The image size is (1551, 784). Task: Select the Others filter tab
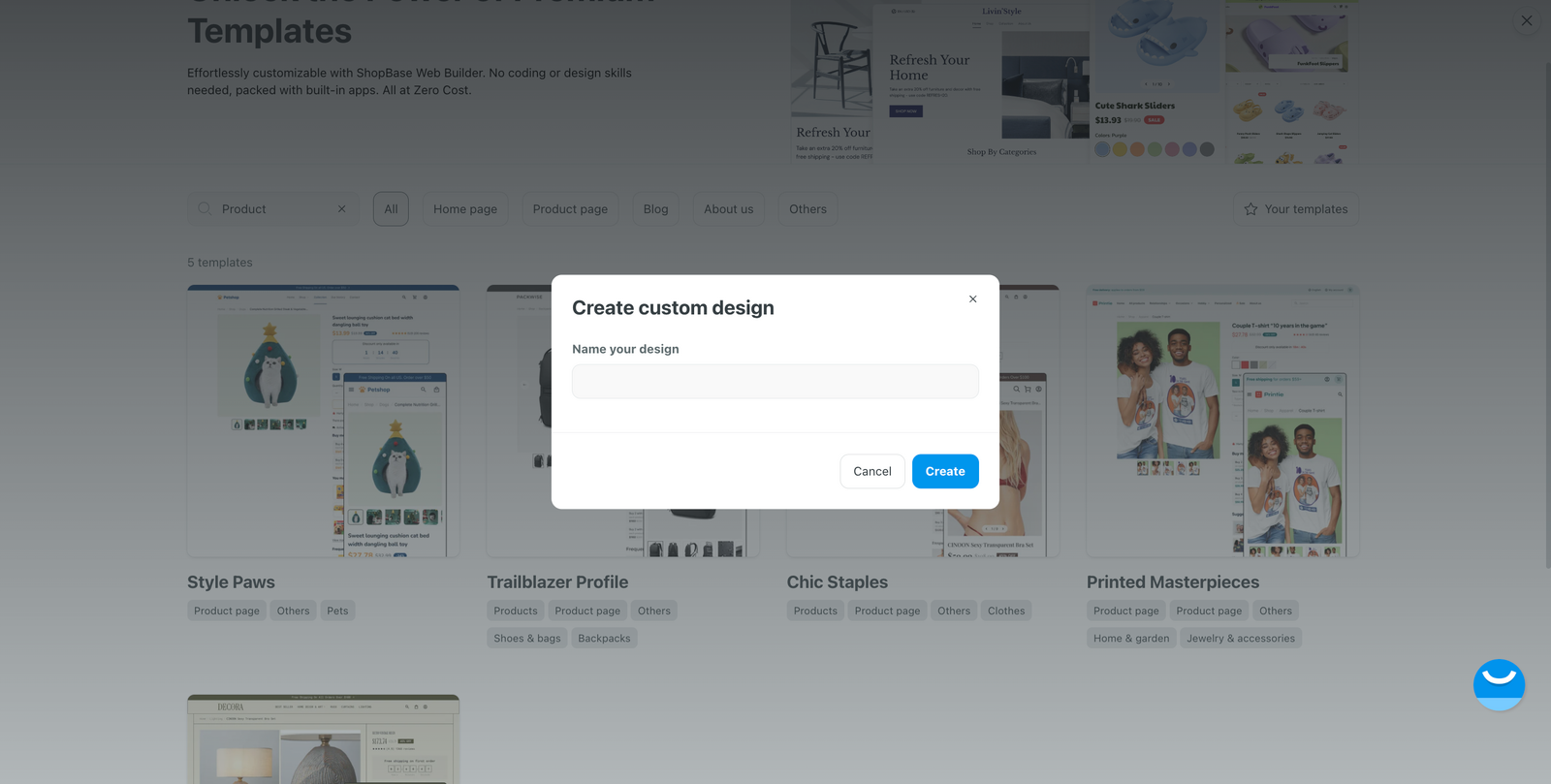(807, 209)
